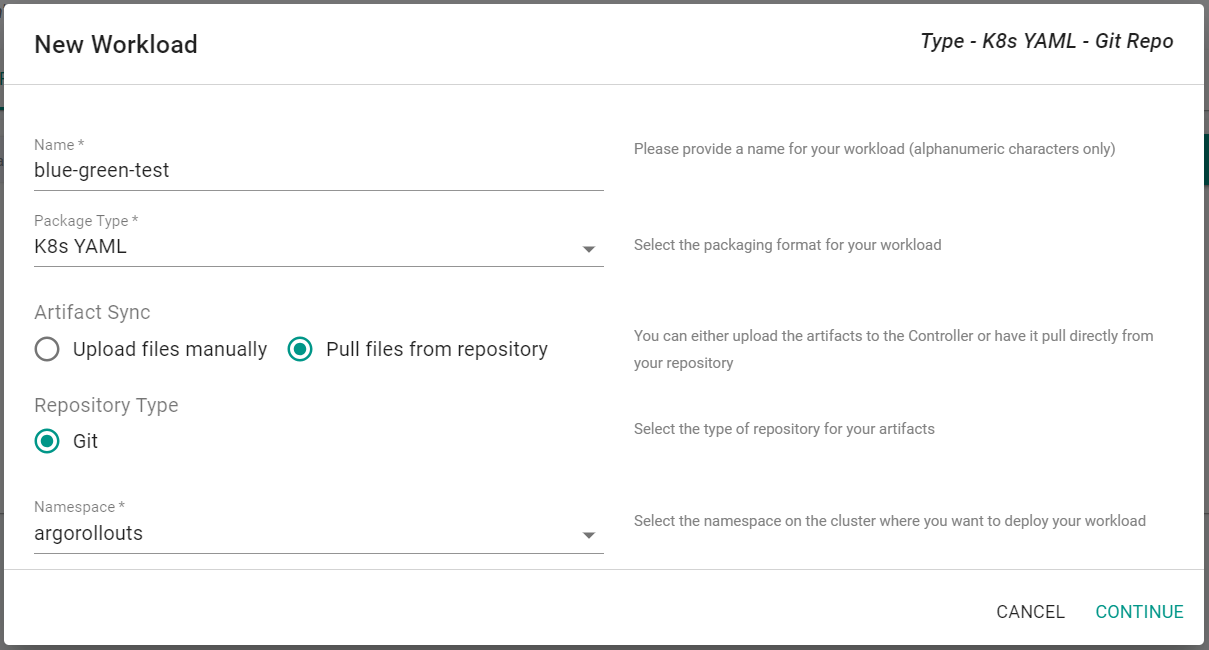Choose the Upload files manually radio button
Viewport: 1209px width, 650px height.
(x=47, y=350)
